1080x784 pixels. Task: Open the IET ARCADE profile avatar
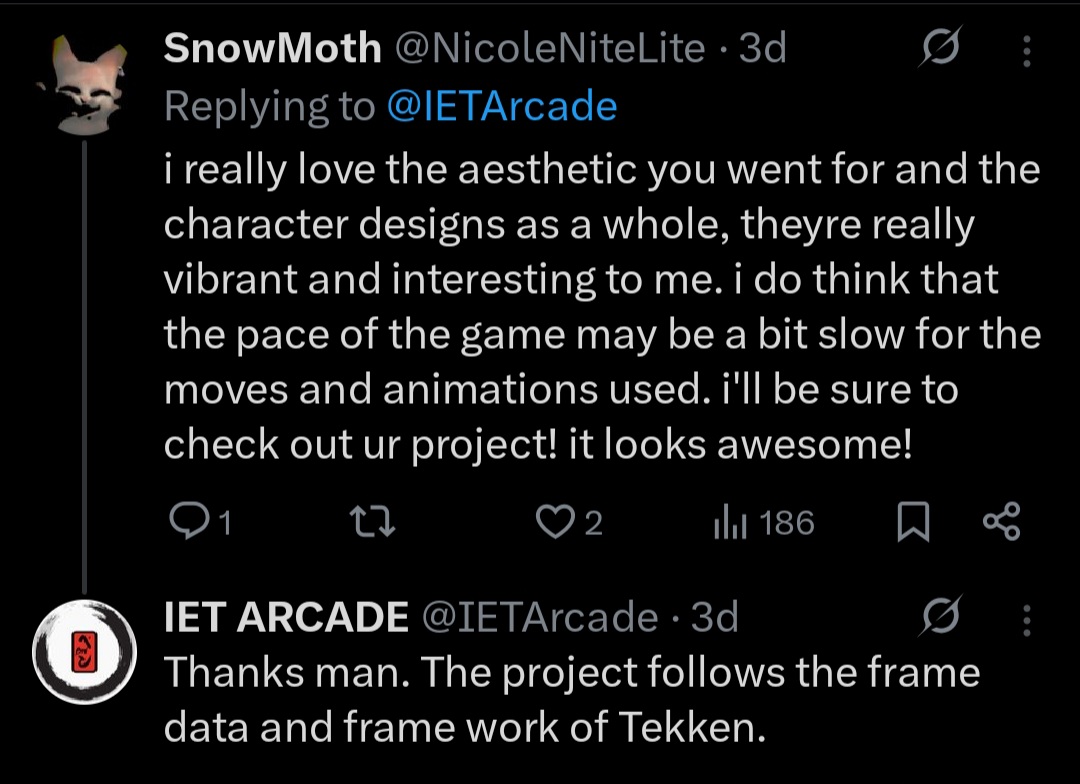pos(84,652)
